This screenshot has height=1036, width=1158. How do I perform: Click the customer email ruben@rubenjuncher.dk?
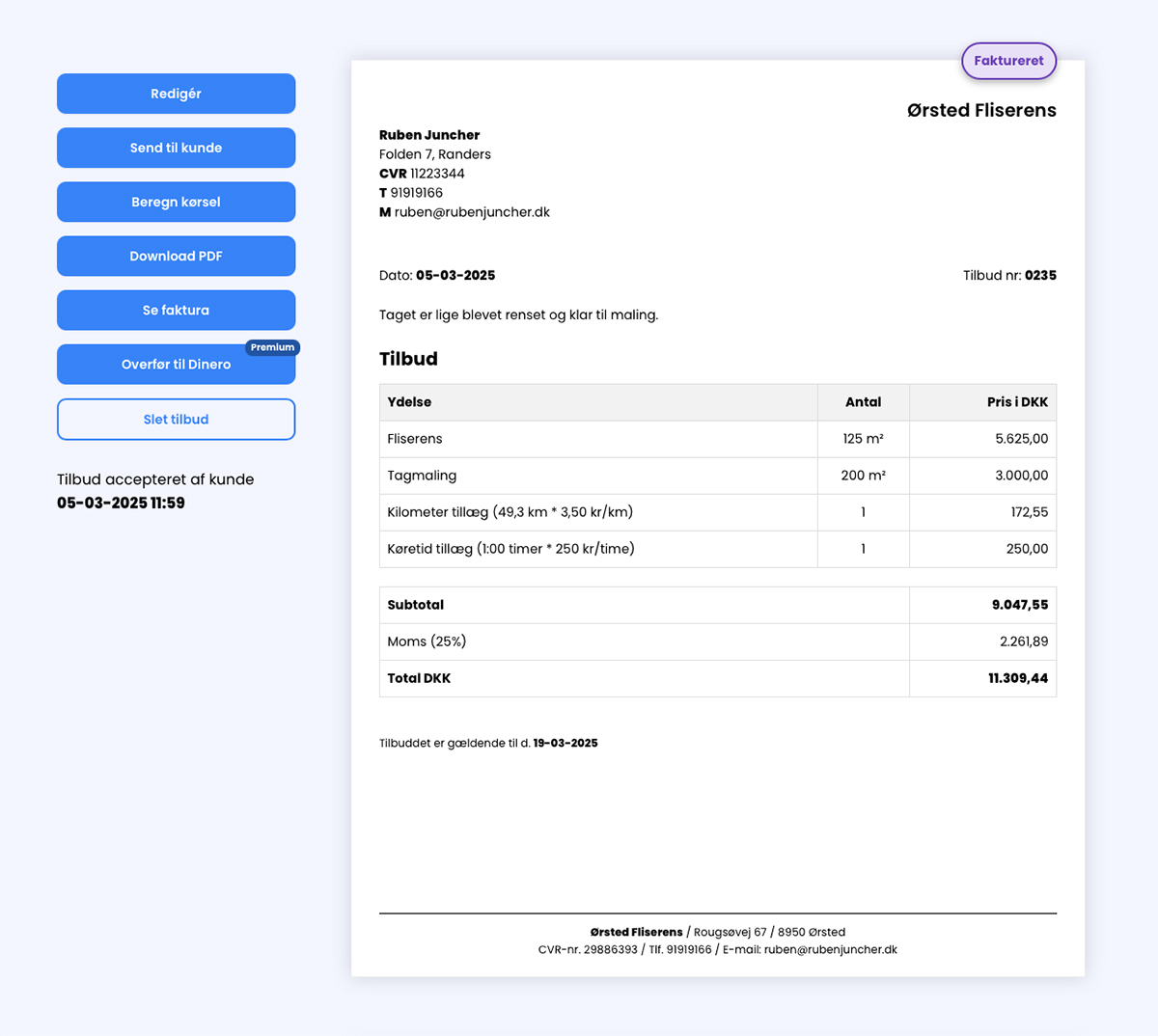tap(472, 212)
